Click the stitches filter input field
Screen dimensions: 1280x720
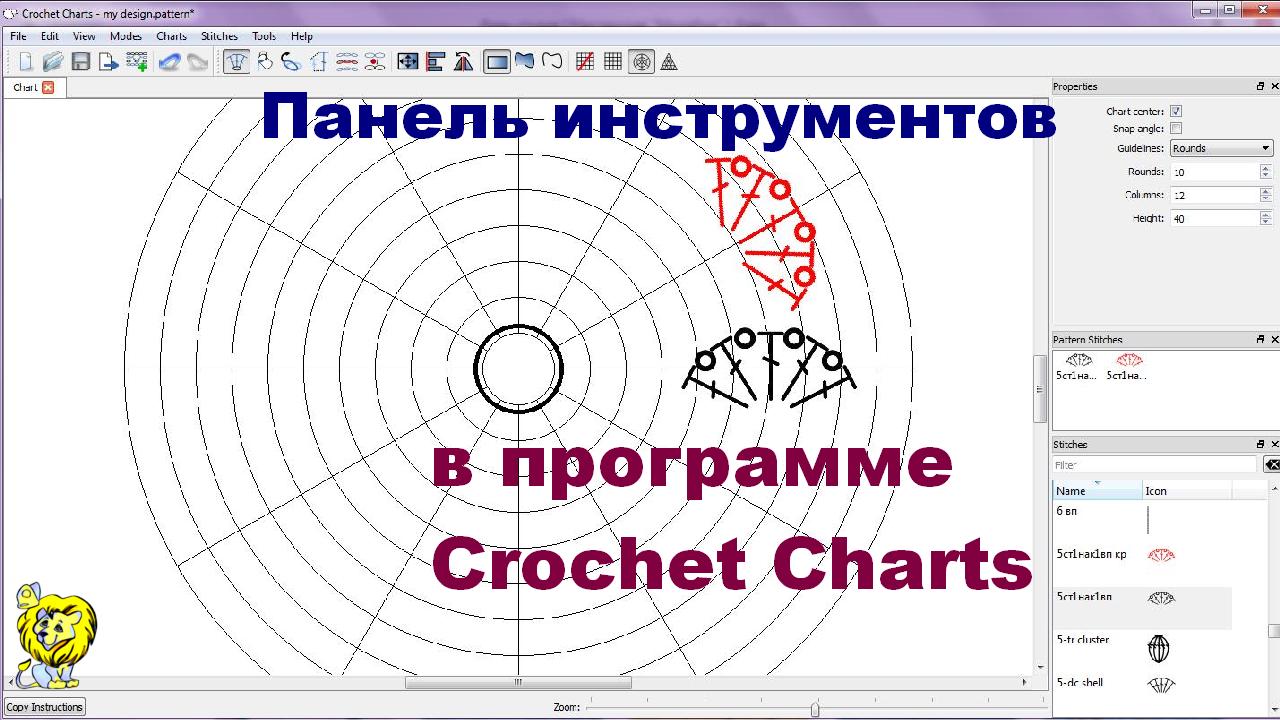point(1155,465)
